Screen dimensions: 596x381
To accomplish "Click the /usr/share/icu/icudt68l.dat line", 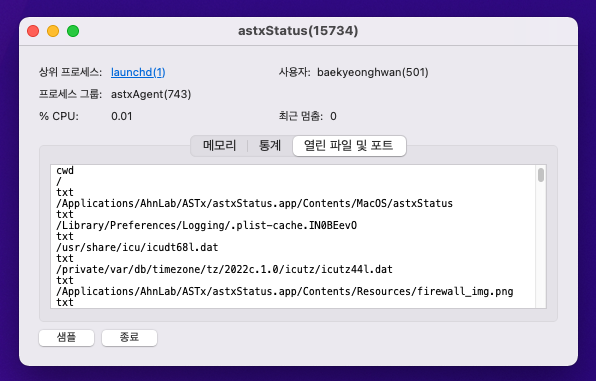I will [x=137, y=248].
